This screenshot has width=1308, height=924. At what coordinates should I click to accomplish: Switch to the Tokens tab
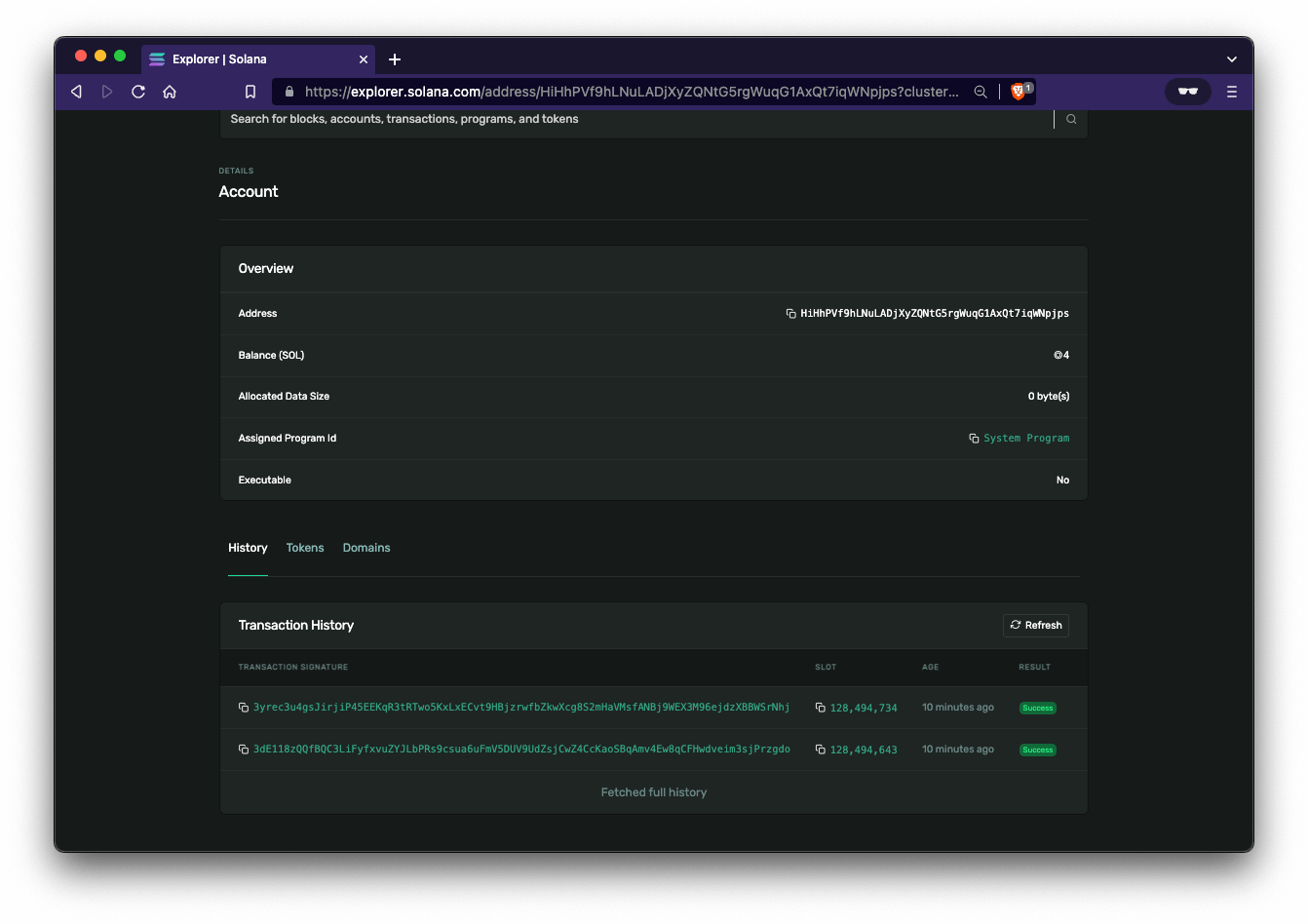305,548
